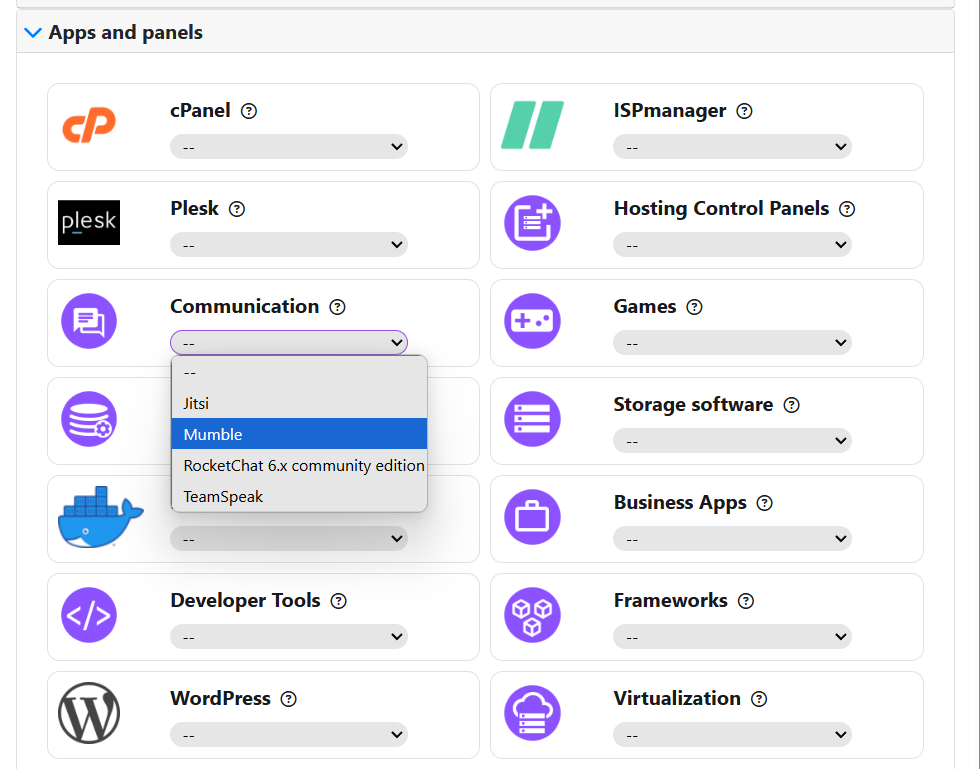Expand the Business Apps dropdown

click(x=732, y=539)
